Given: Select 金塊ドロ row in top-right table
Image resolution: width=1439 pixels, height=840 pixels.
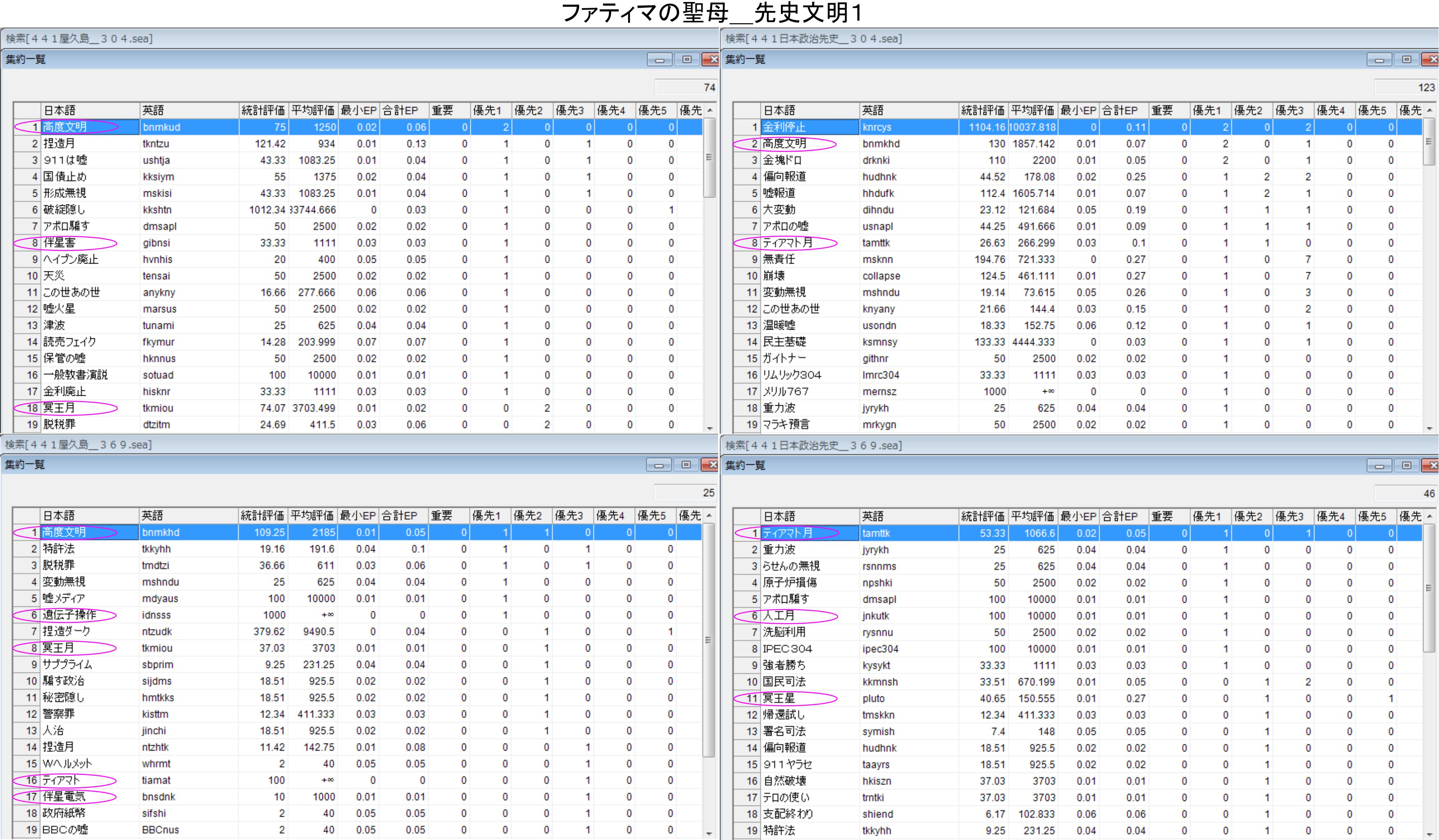Looking at the screenshot, I should 782,161.
